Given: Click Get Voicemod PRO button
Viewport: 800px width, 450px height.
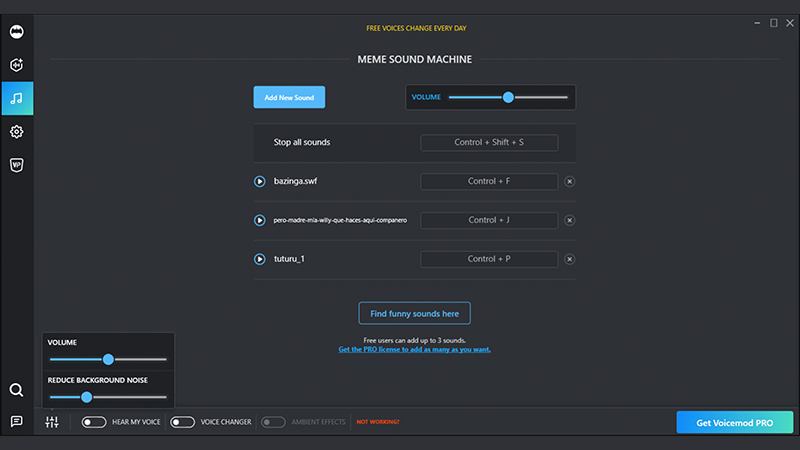Looking at the screenshot, I should [x=735, y=422].
